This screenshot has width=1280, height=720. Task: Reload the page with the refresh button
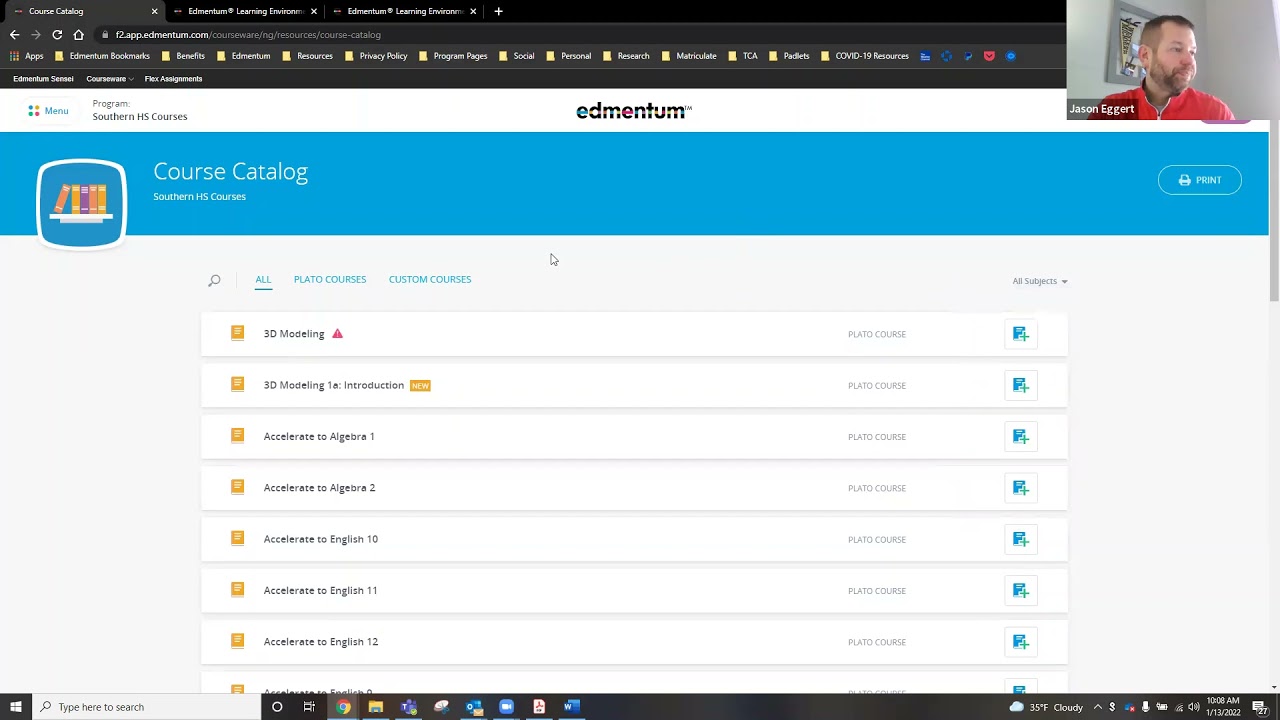(x=57, y=34)
